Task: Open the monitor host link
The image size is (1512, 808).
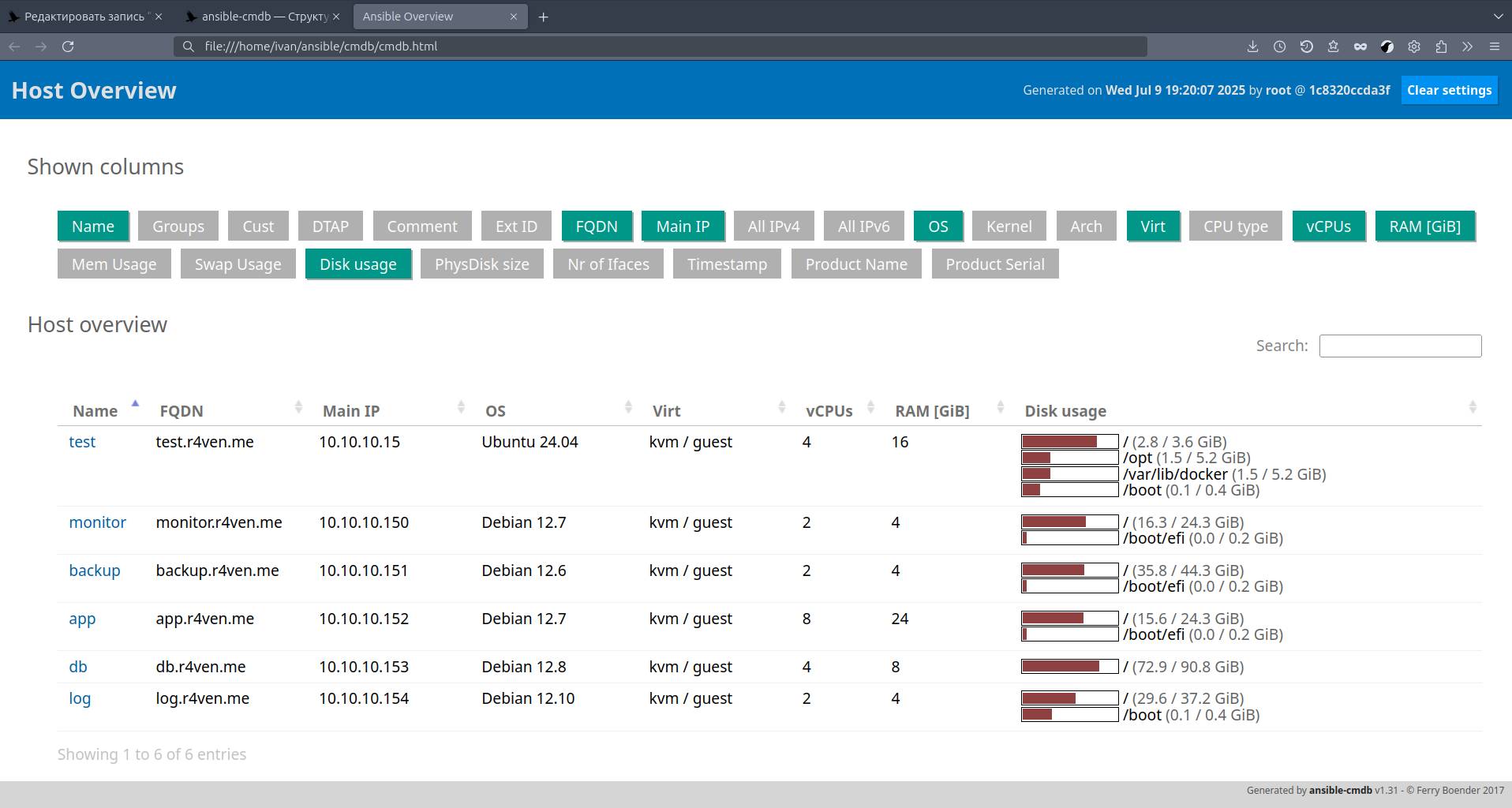Action: coord(97,522)
